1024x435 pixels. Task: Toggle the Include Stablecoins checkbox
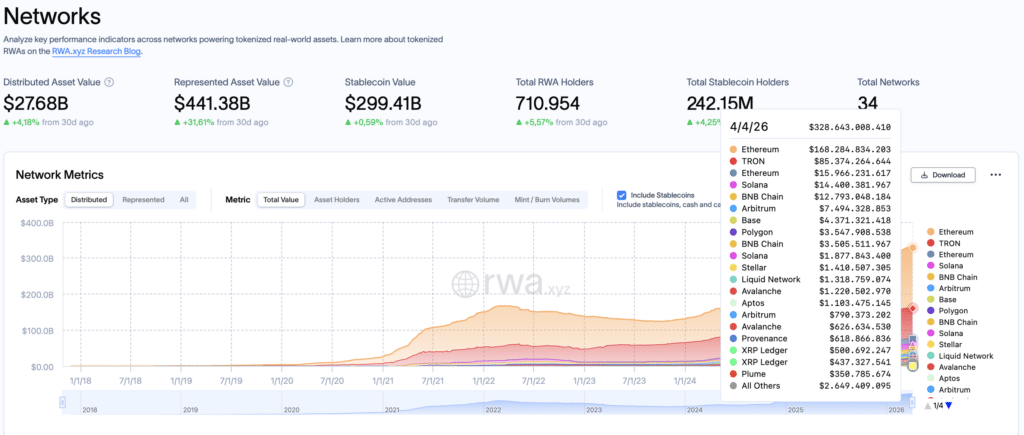pos(622,195)
